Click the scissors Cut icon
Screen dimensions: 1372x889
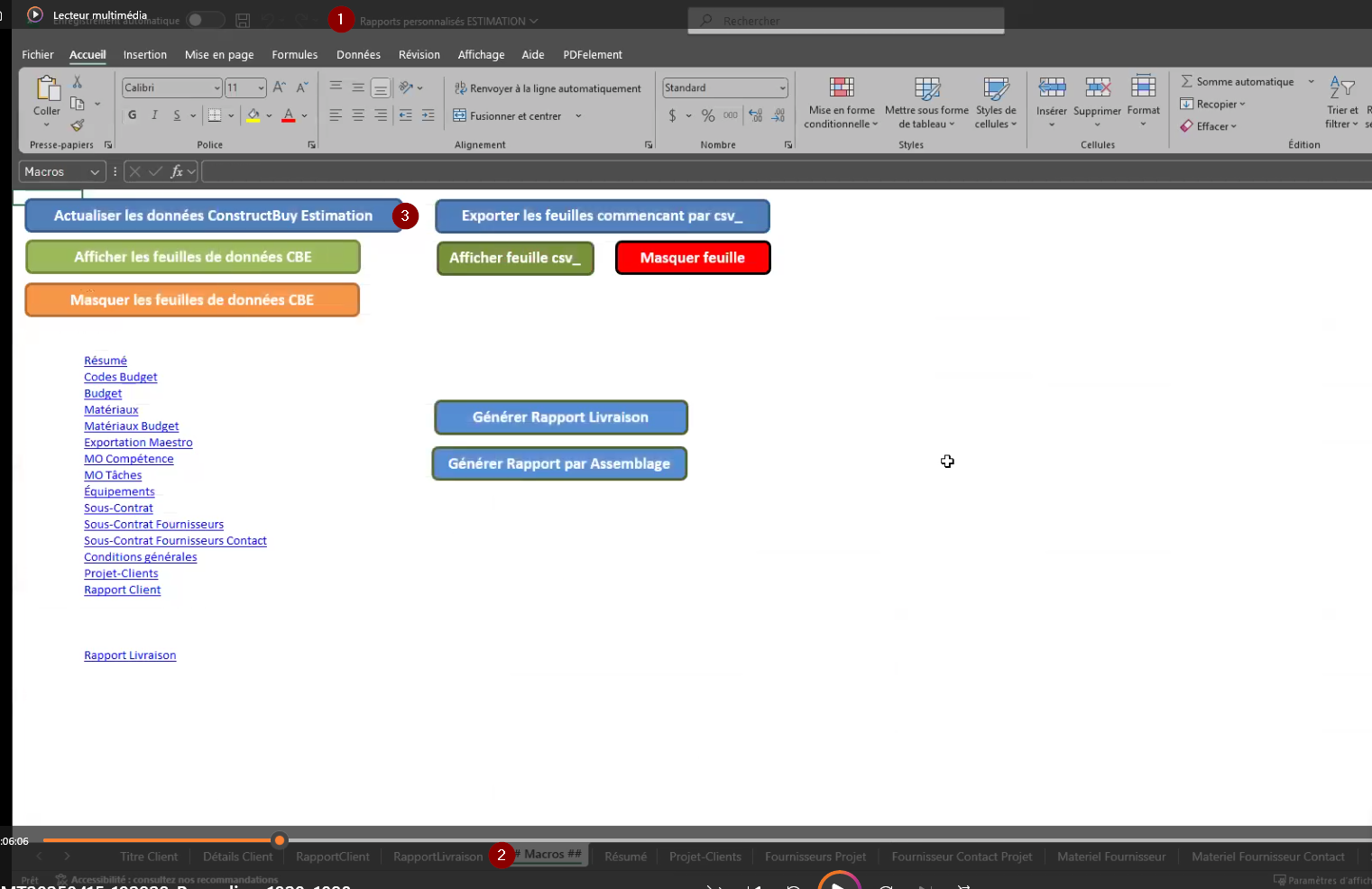coord(78,82)
